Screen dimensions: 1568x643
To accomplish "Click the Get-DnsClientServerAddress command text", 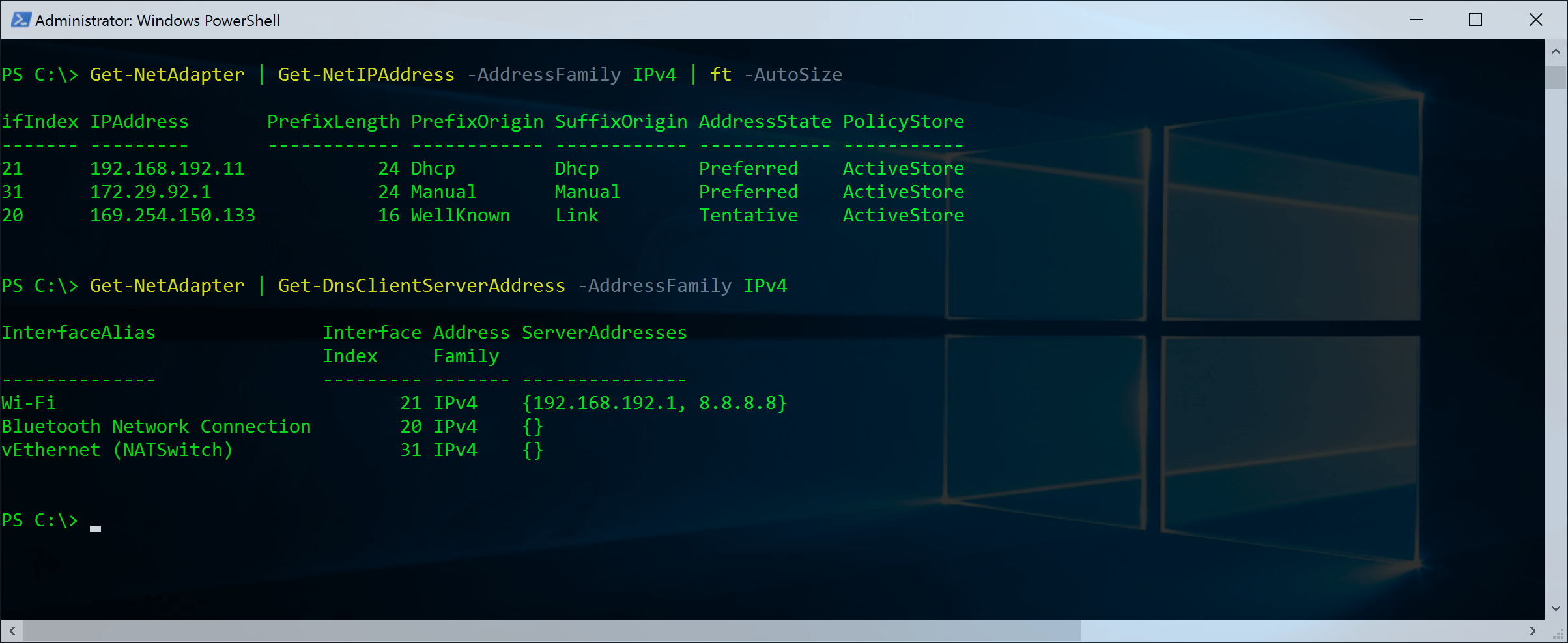I will click(x=421, y=286).
